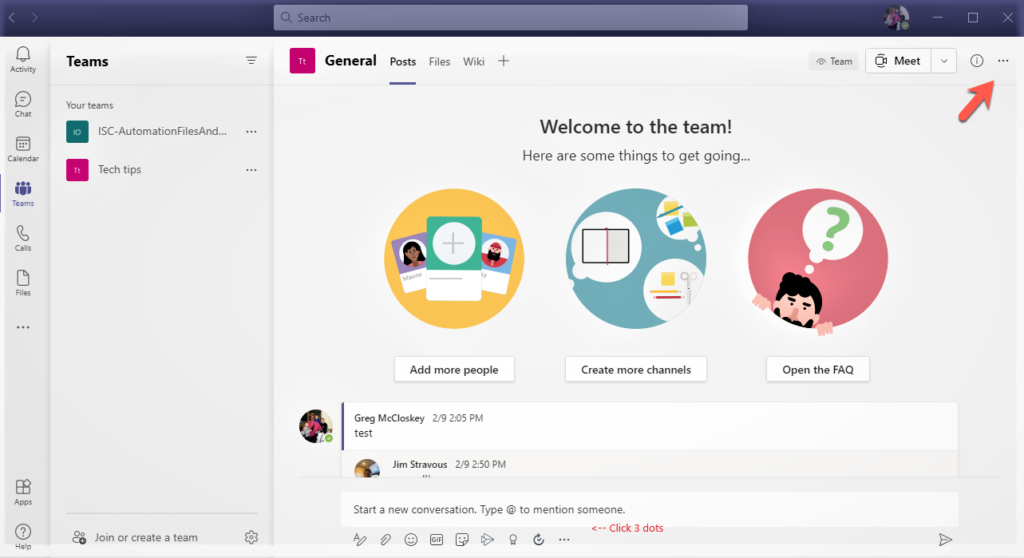
Task: Click the Meet button
Action: coord(898,61)
